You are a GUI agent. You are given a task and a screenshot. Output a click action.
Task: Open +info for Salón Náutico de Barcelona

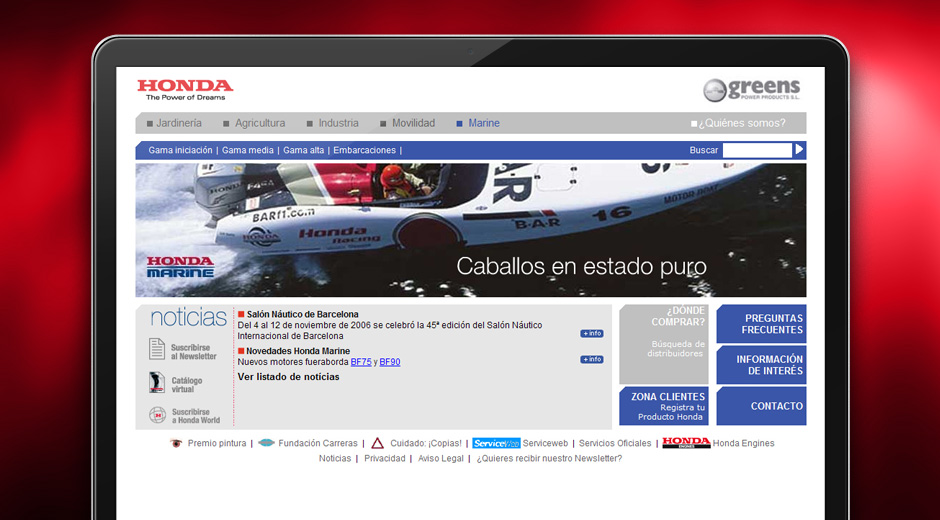592,333
